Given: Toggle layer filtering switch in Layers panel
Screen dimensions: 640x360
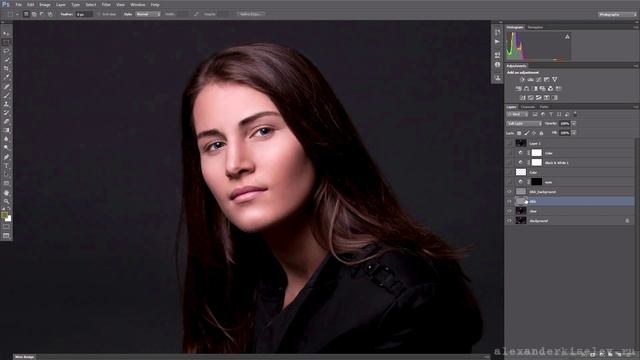Looking at the screenshot, I should point(575,114).
